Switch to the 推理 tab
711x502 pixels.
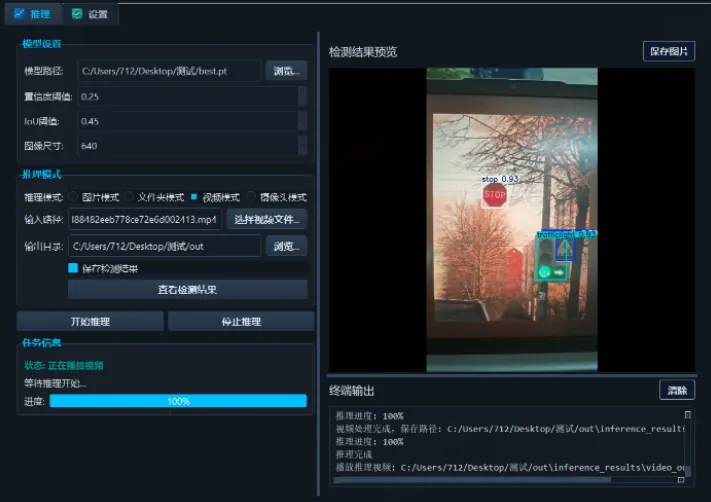(32, 14)
